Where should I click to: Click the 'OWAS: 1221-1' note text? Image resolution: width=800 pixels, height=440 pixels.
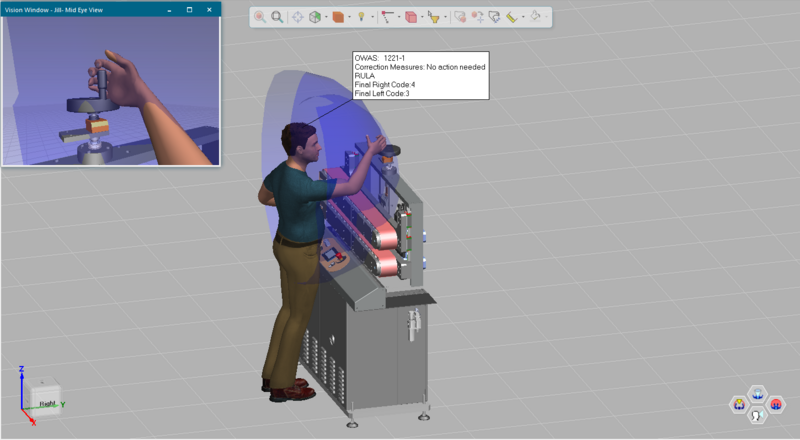pyautogui.click(x=380, y=58)
